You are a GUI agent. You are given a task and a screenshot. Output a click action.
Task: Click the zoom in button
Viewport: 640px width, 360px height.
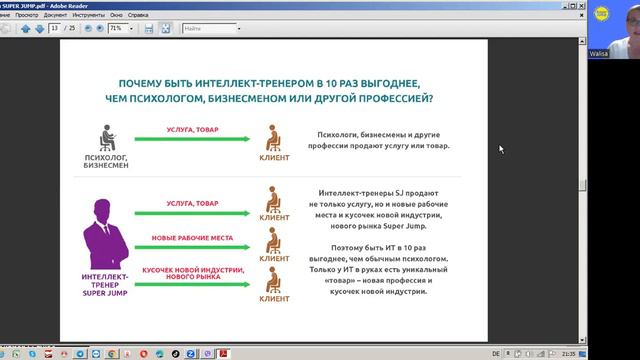tap(100, 29)
